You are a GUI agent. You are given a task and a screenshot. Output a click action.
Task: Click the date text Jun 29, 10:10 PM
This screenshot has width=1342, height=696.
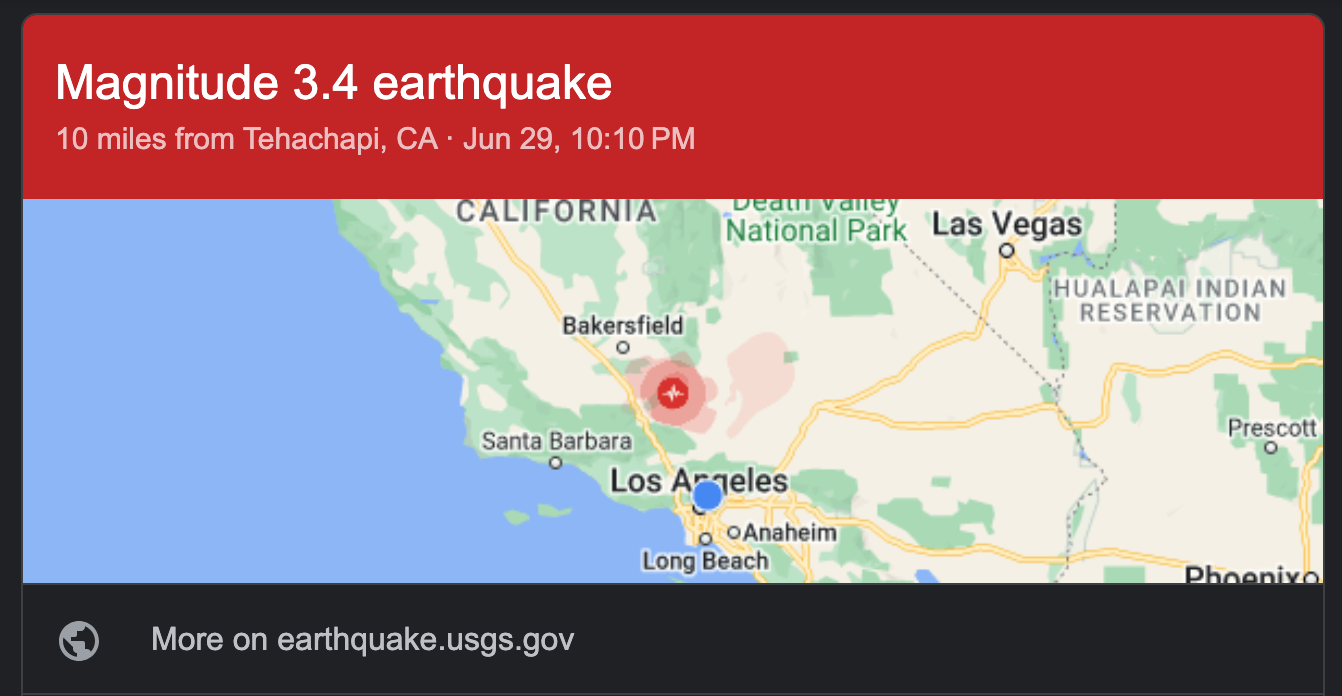[578, 138]
